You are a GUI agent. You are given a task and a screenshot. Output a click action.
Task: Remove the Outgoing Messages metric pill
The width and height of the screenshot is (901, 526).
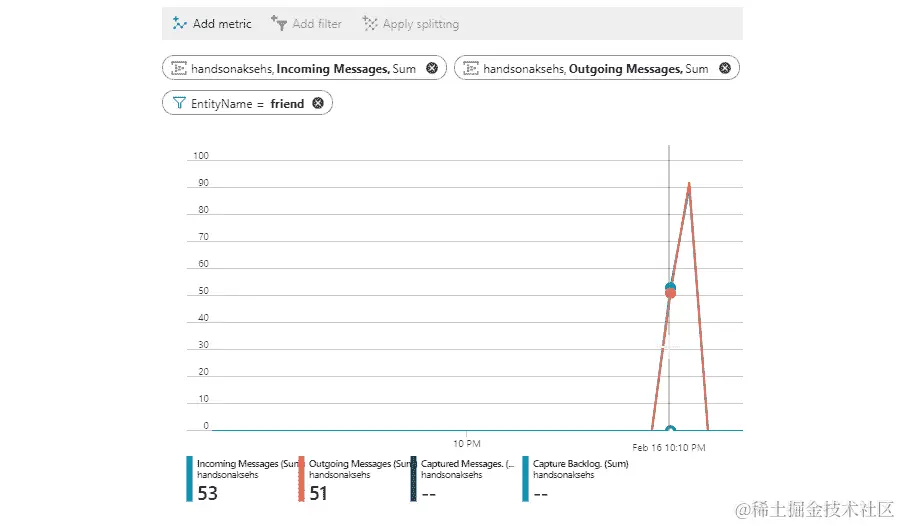[725, 68]
